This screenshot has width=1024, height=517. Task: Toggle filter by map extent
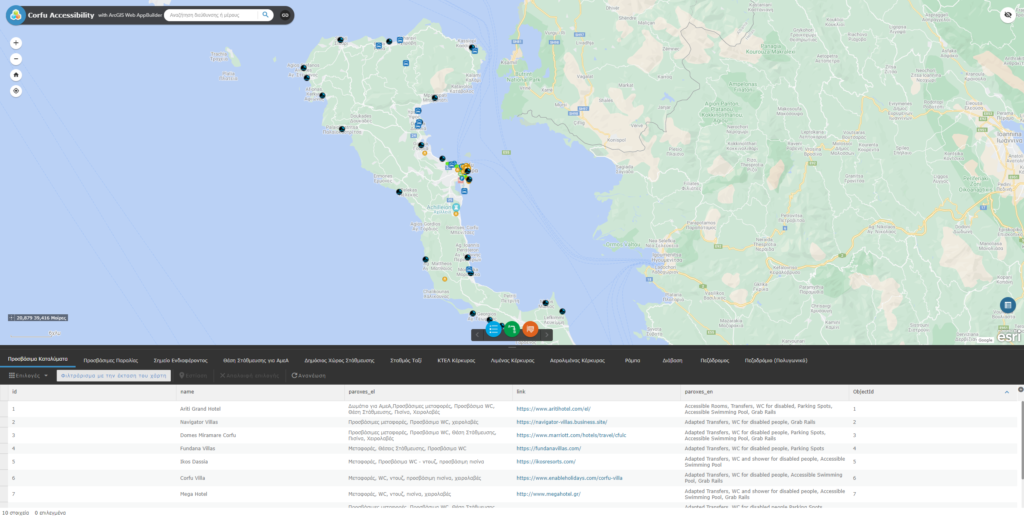point(114,375)
